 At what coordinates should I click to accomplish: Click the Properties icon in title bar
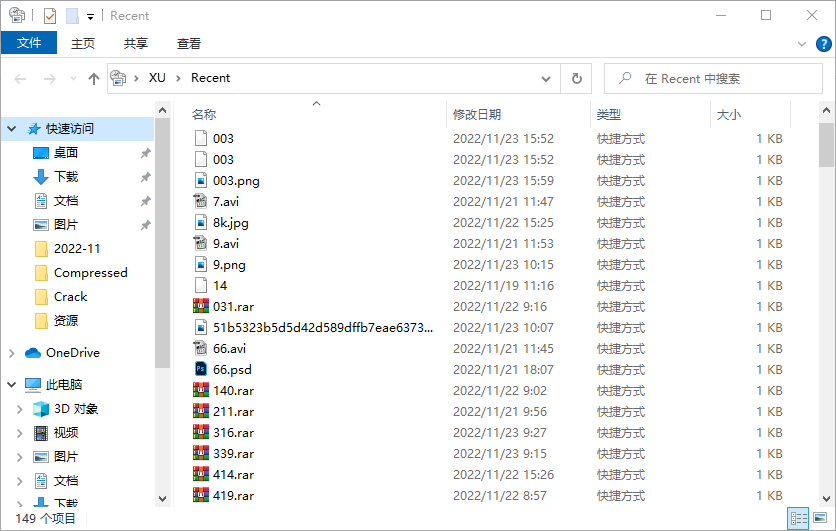pos(50,16)
